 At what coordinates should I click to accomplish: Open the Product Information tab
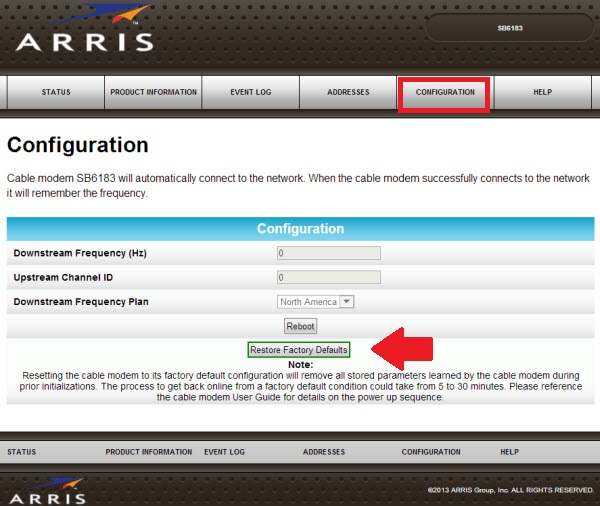153,92
